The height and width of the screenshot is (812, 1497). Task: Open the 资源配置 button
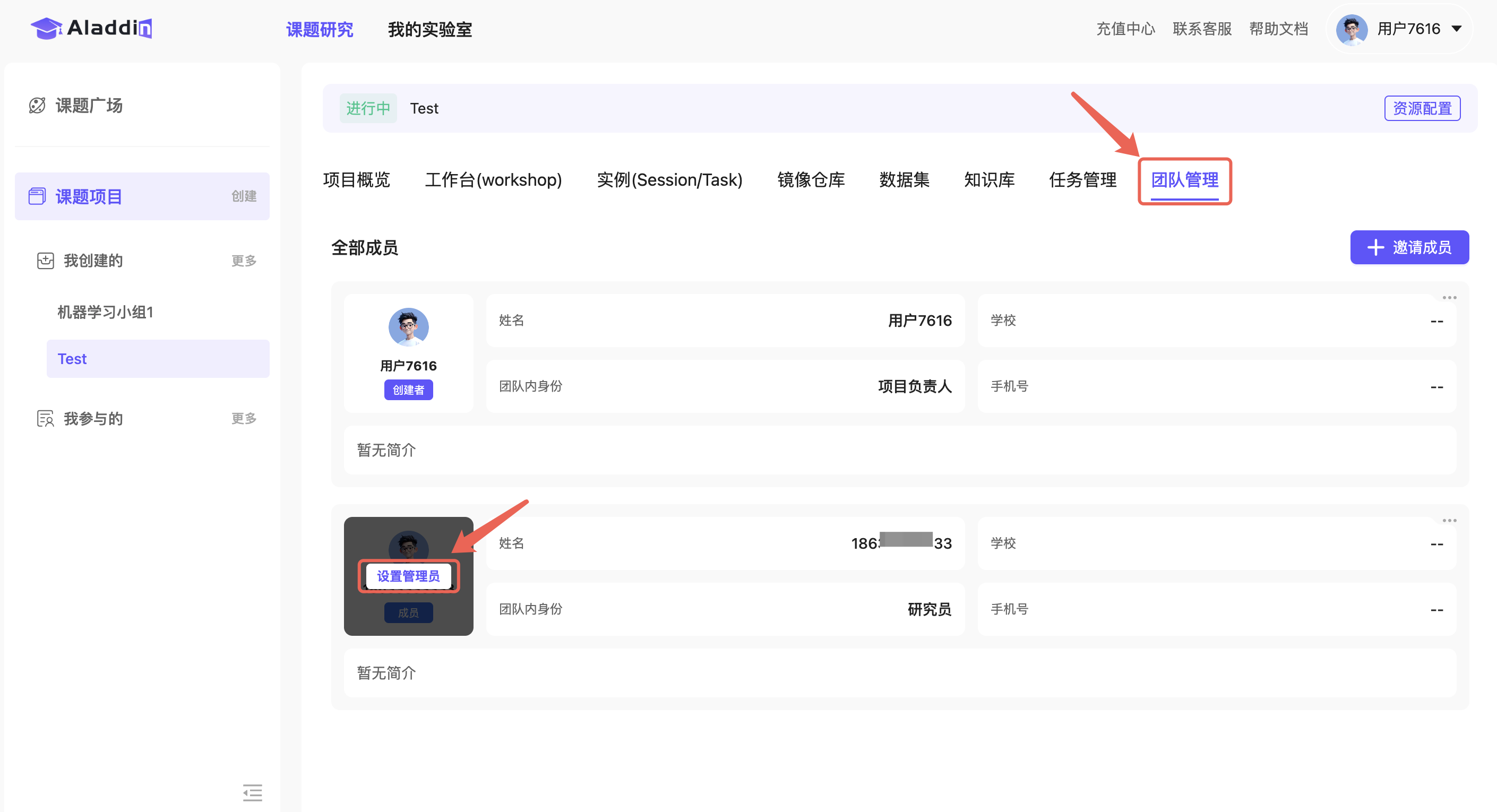click(1422, 109)
